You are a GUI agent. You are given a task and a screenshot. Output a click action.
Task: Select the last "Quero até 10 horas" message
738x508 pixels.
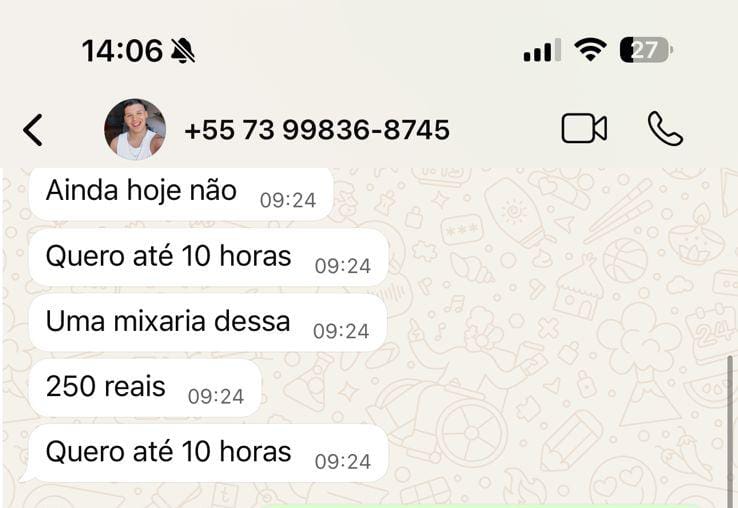[x=209, y=453]
